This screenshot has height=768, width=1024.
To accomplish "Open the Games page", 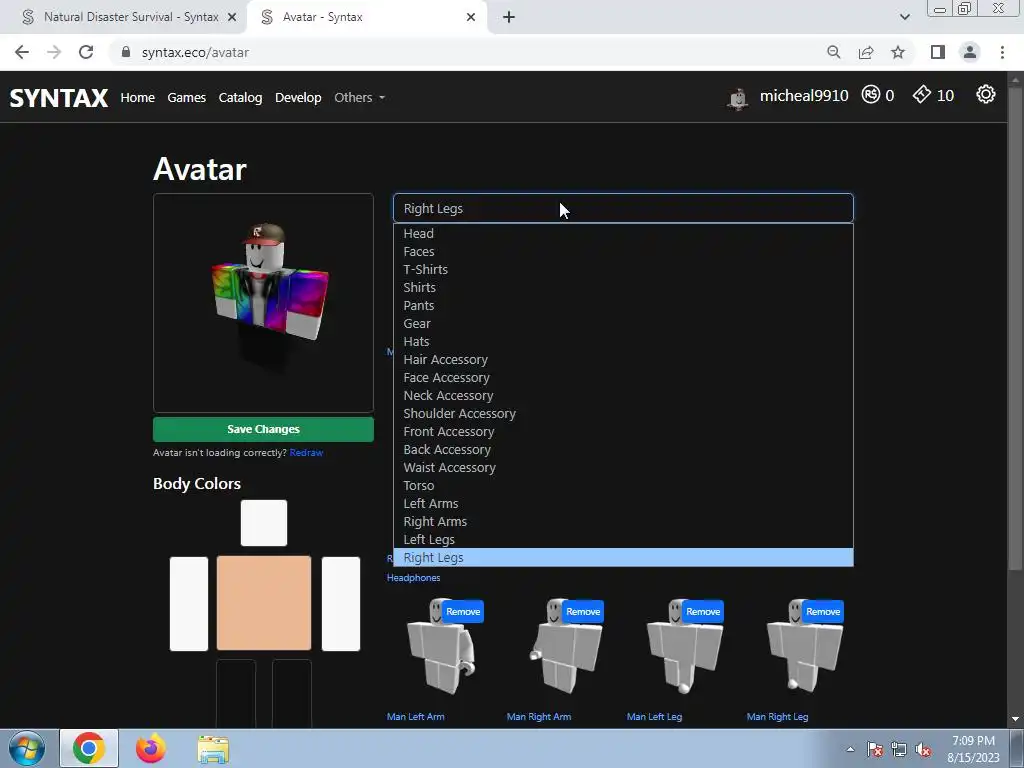I will pos(186,97).
